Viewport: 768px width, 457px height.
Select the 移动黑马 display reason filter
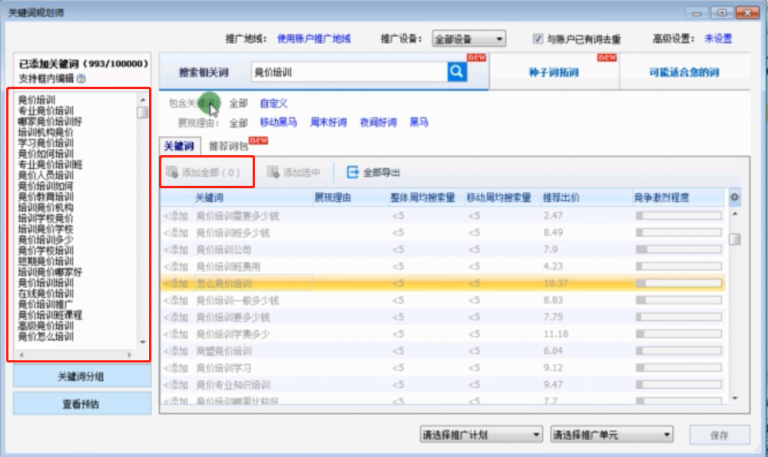(278, 122)
